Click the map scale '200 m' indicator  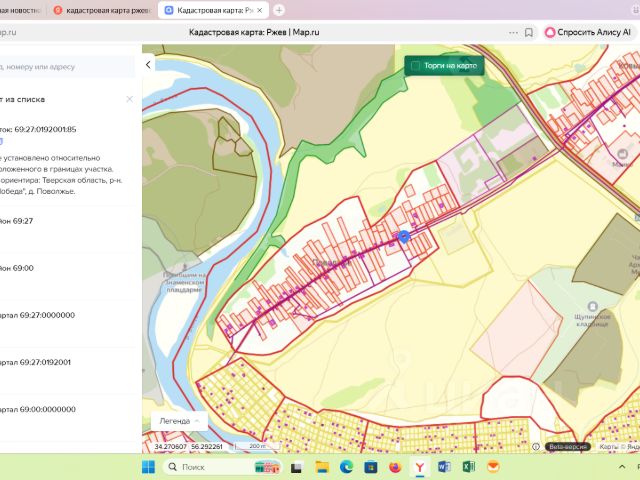click(x=257, y=447)
